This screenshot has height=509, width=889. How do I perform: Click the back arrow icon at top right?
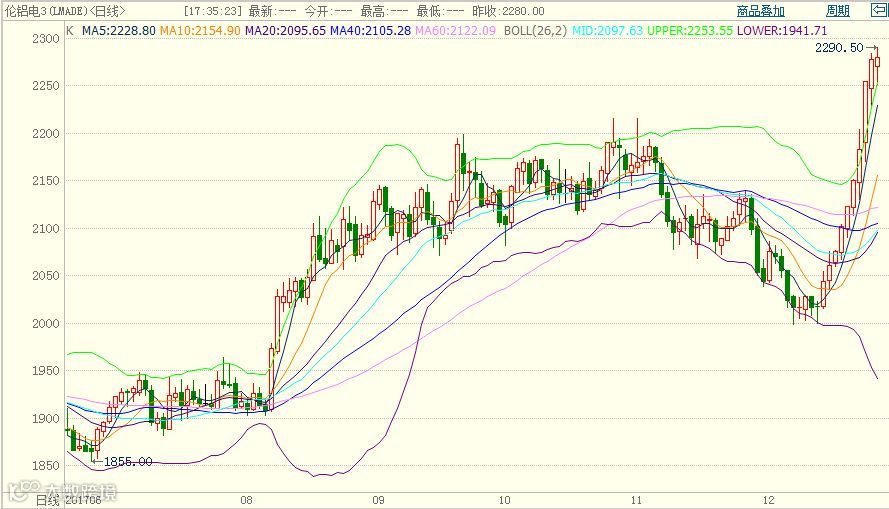[x=879, y=10]
